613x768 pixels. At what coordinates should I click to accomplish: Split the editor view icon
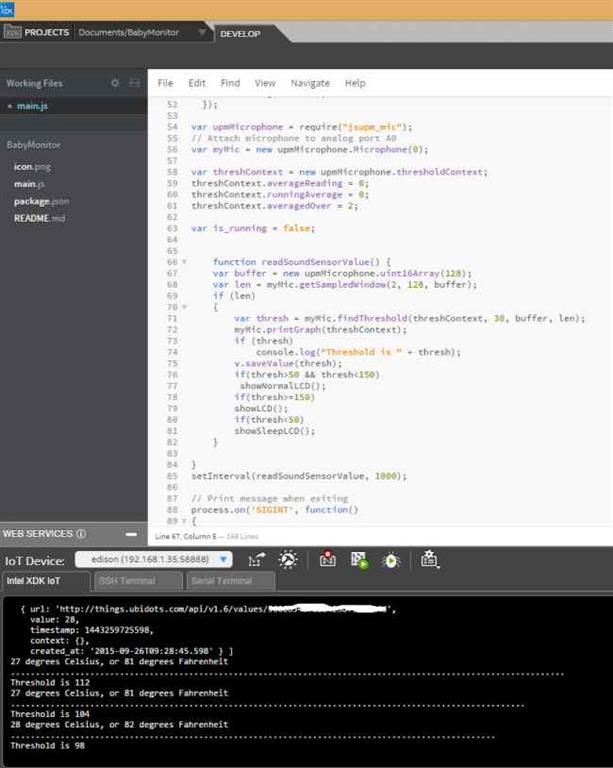point(134,83)
